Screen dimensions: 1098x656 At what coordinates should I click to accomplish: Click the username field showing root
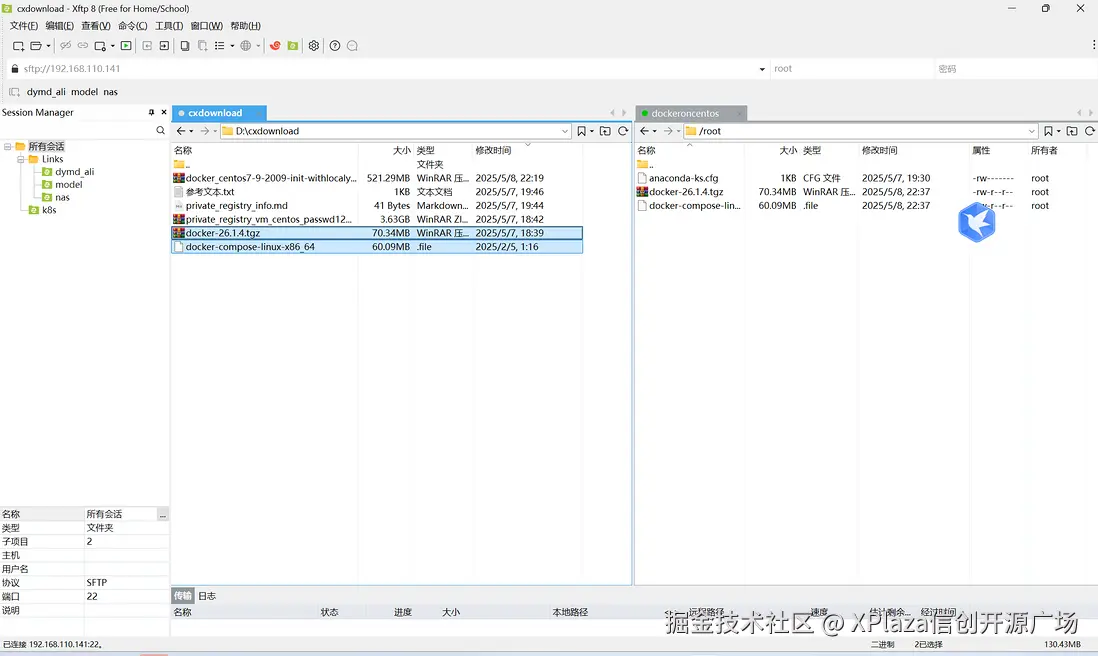pyautogui.click(x=851, y=69)
